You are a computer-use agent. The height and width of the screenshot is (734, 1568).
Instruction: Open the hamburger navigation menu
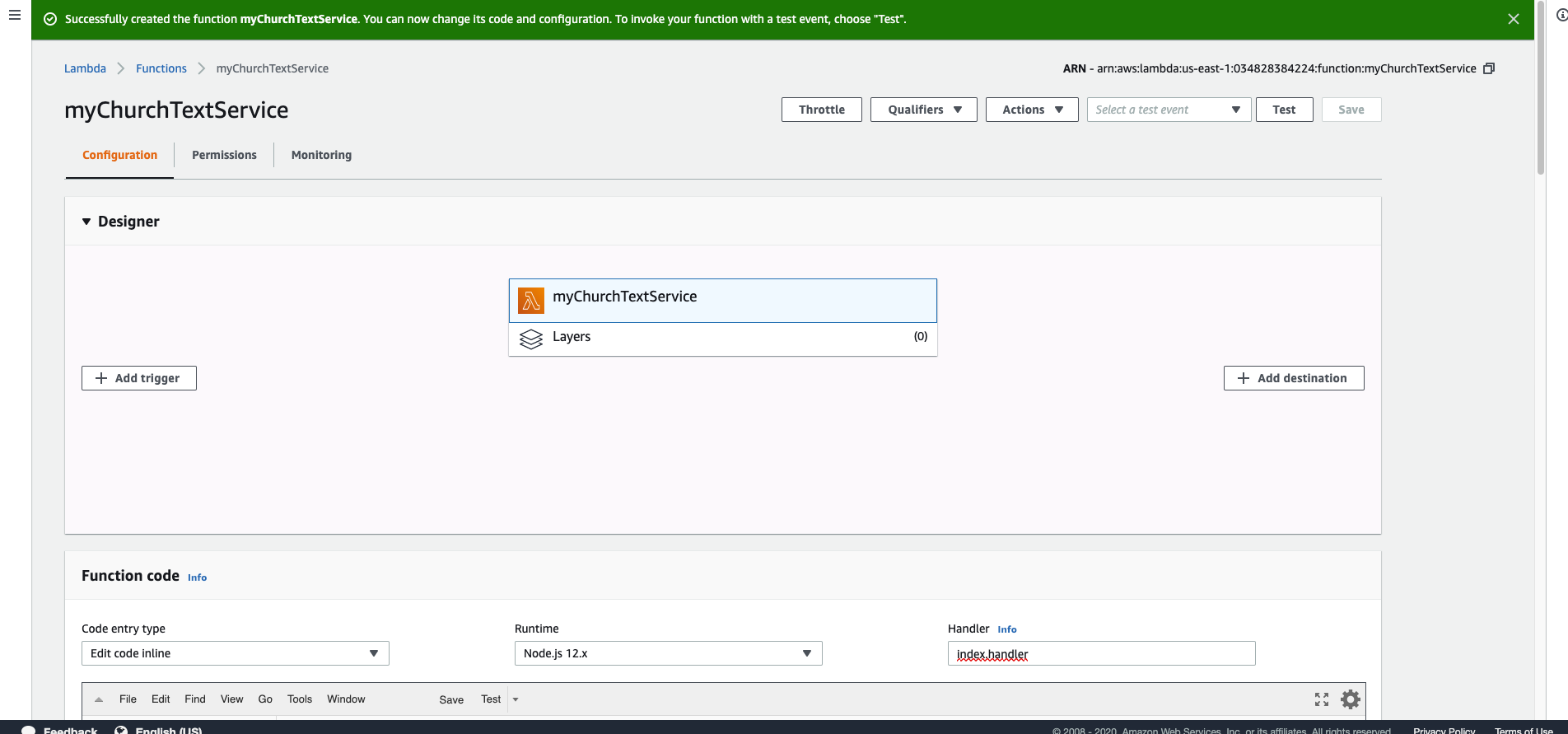pos(14,15)
